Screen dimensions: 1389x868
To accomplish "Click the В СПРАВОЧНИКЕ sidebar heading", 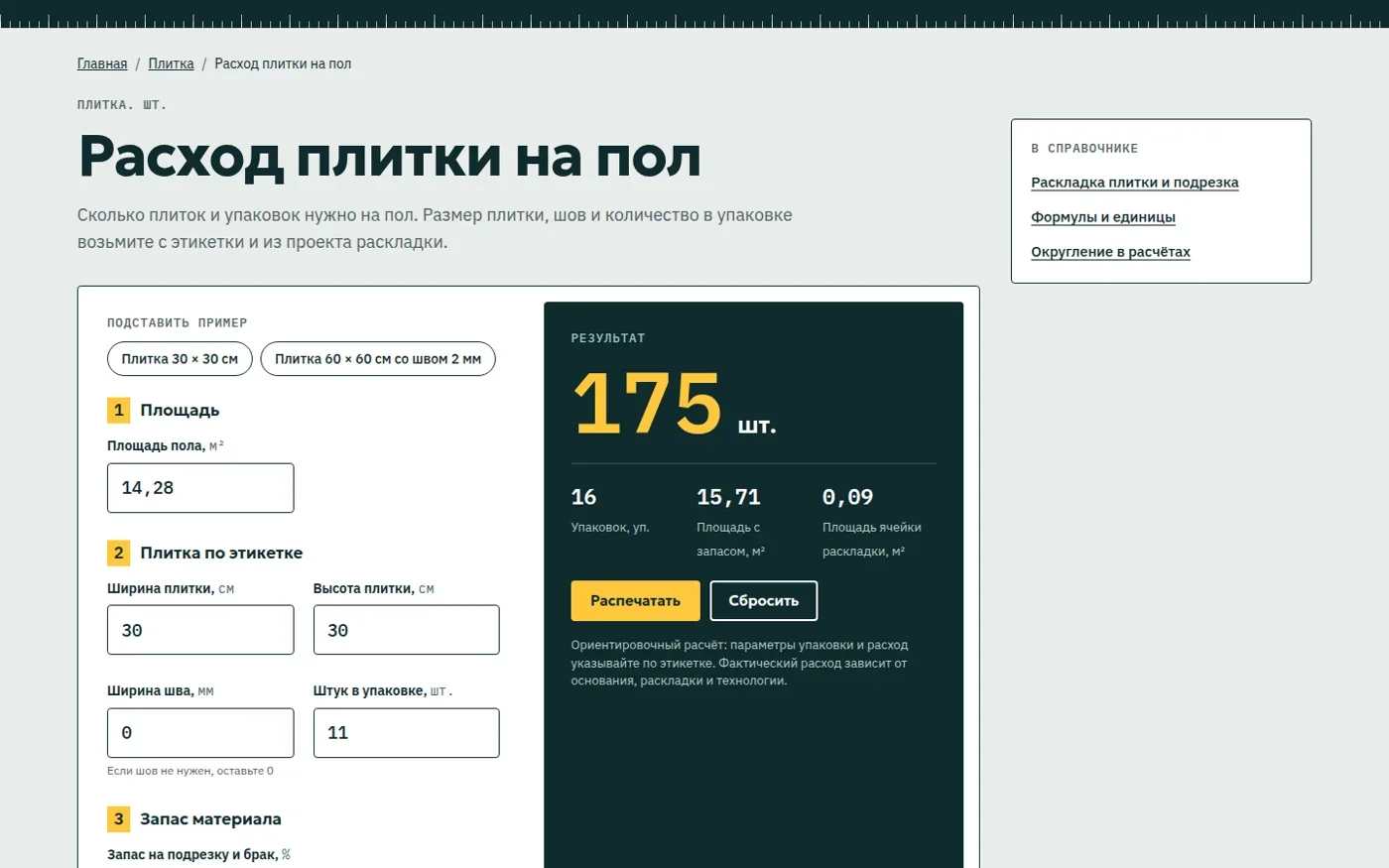I will pos(1084,149).
